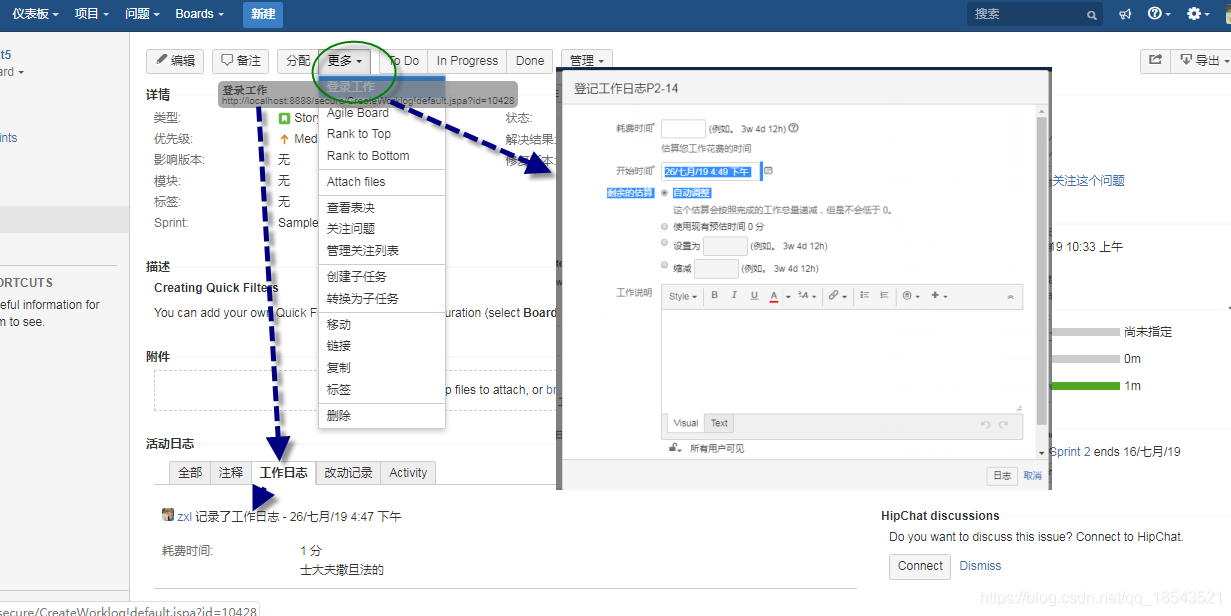The width and height of the screenshot is (1231, 616).
Task: Open the 仪表板 dashboards dropdown
Action: coord(35,14)
